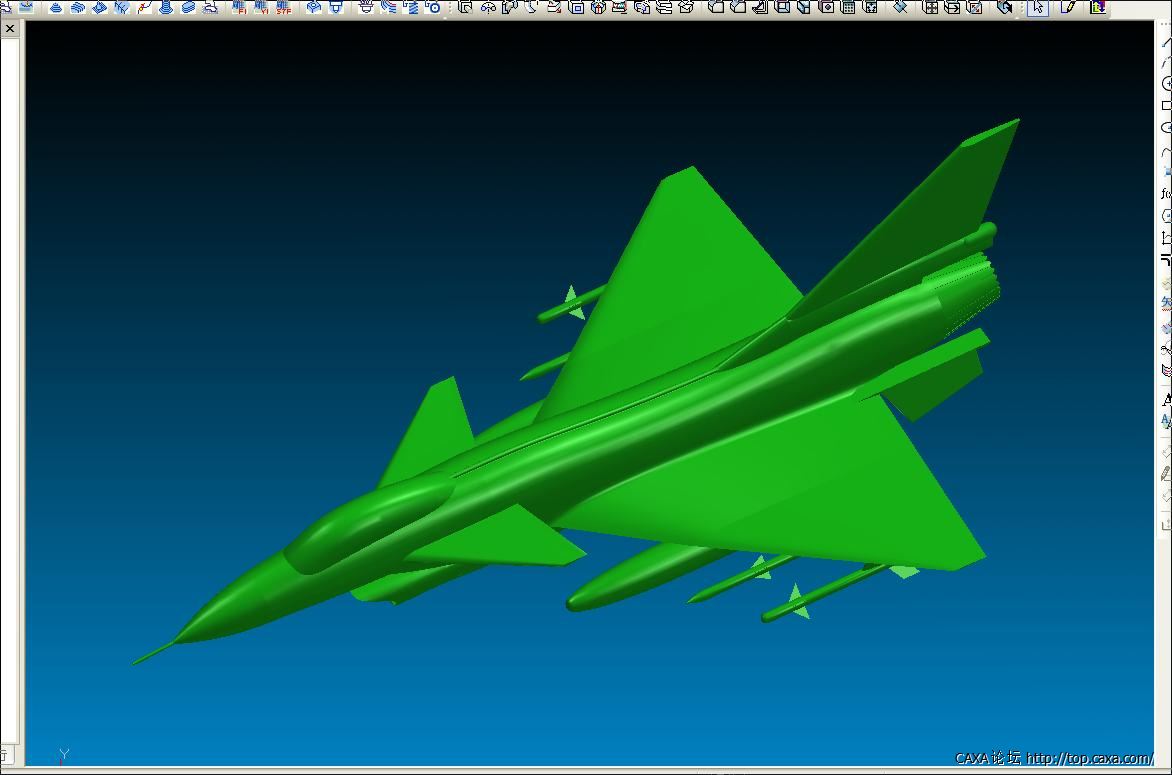Open the grid calculator-style view icon
1172x775 pixels.
coord(848,7)
